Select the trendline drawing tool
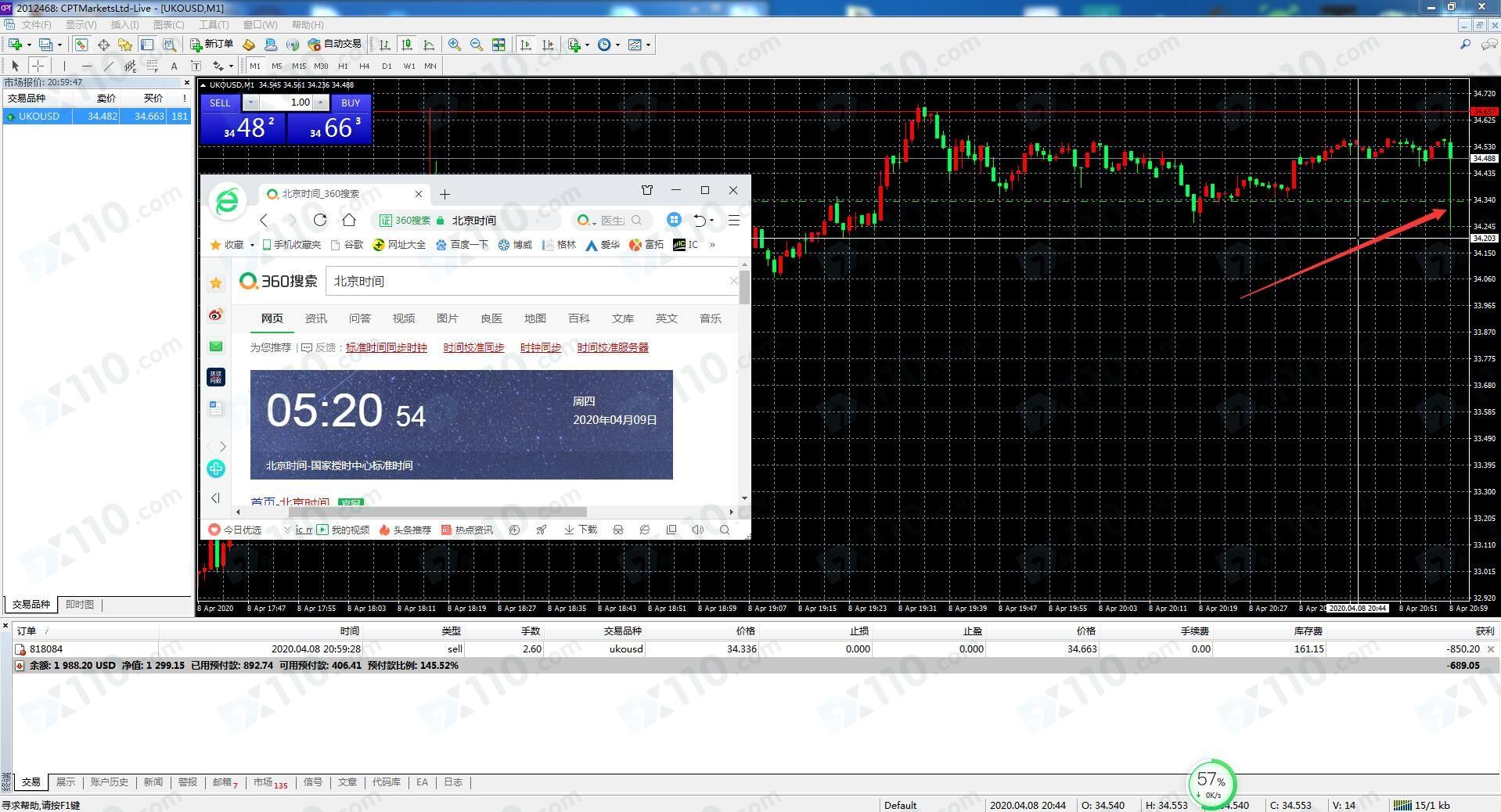The height and width of the screenshot is (812, 1501). pyautogui.click(x=108, y=66)
